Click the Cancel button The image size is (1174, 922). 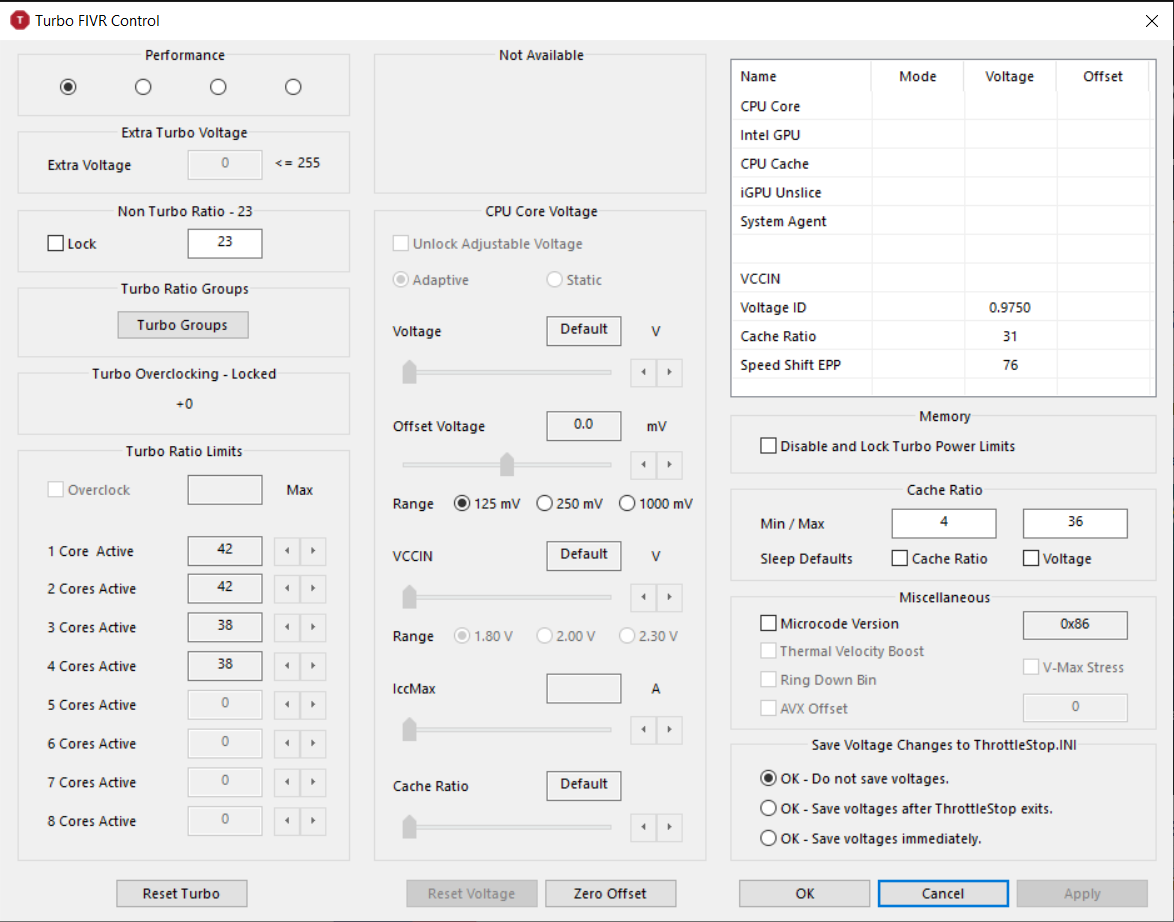pyautogui.click(x=943, y=894)
